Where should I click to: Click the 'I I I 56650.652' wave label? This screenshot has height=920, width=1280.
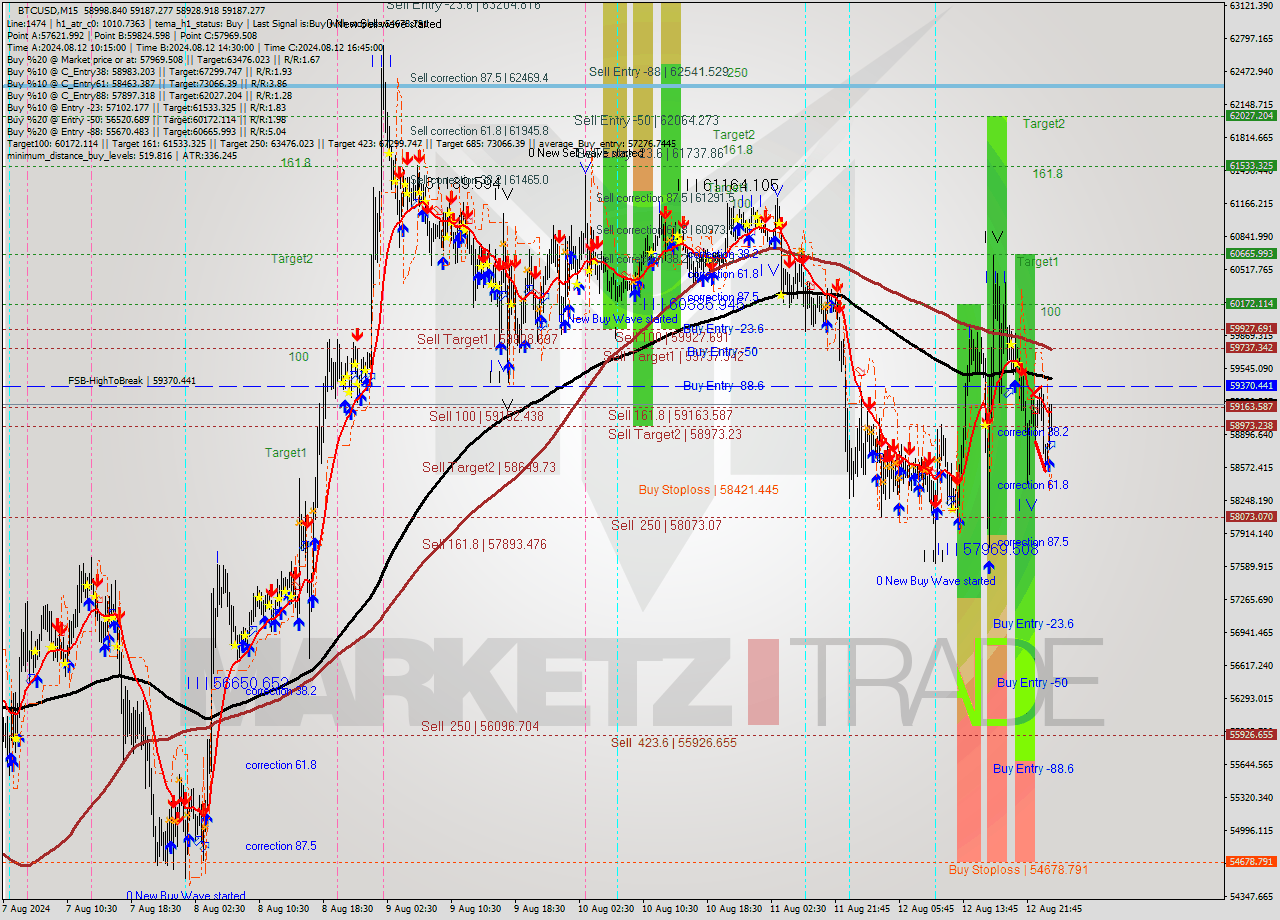[237, 683]
